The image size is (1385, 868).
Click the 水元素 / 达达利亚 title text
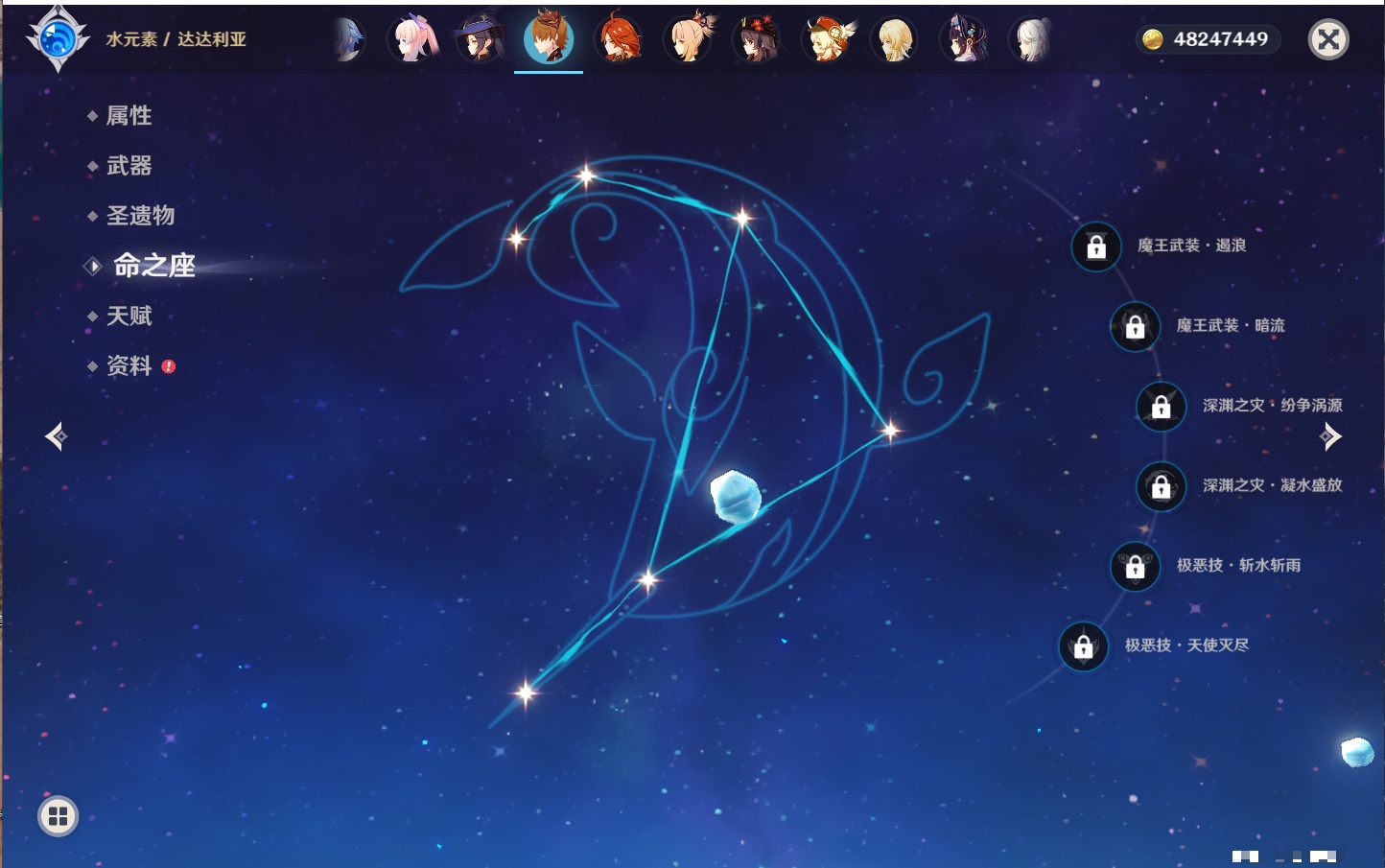tap(176, 39)
